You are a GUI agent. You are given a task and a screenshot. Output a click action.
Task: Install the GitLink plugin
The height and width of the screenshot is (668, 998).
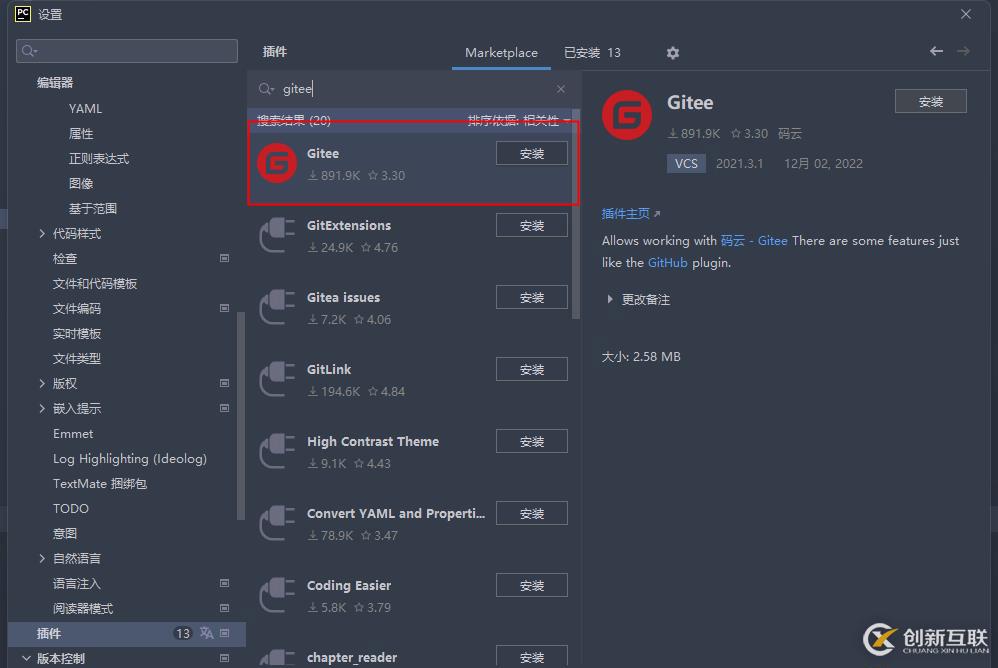531,369
